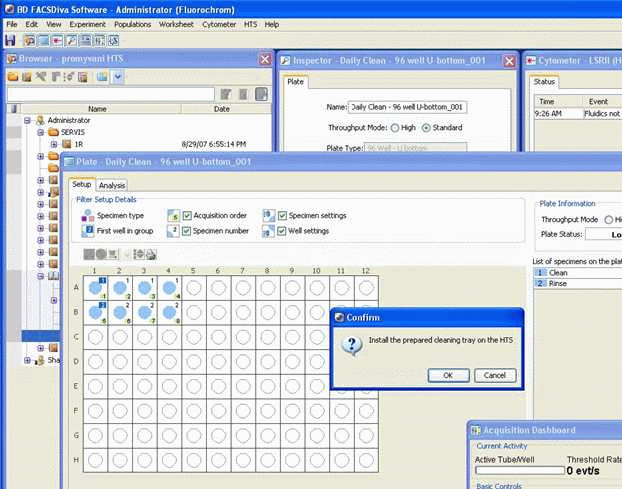Click the first gray icon beside Browser search field

[x=226, y=94]
